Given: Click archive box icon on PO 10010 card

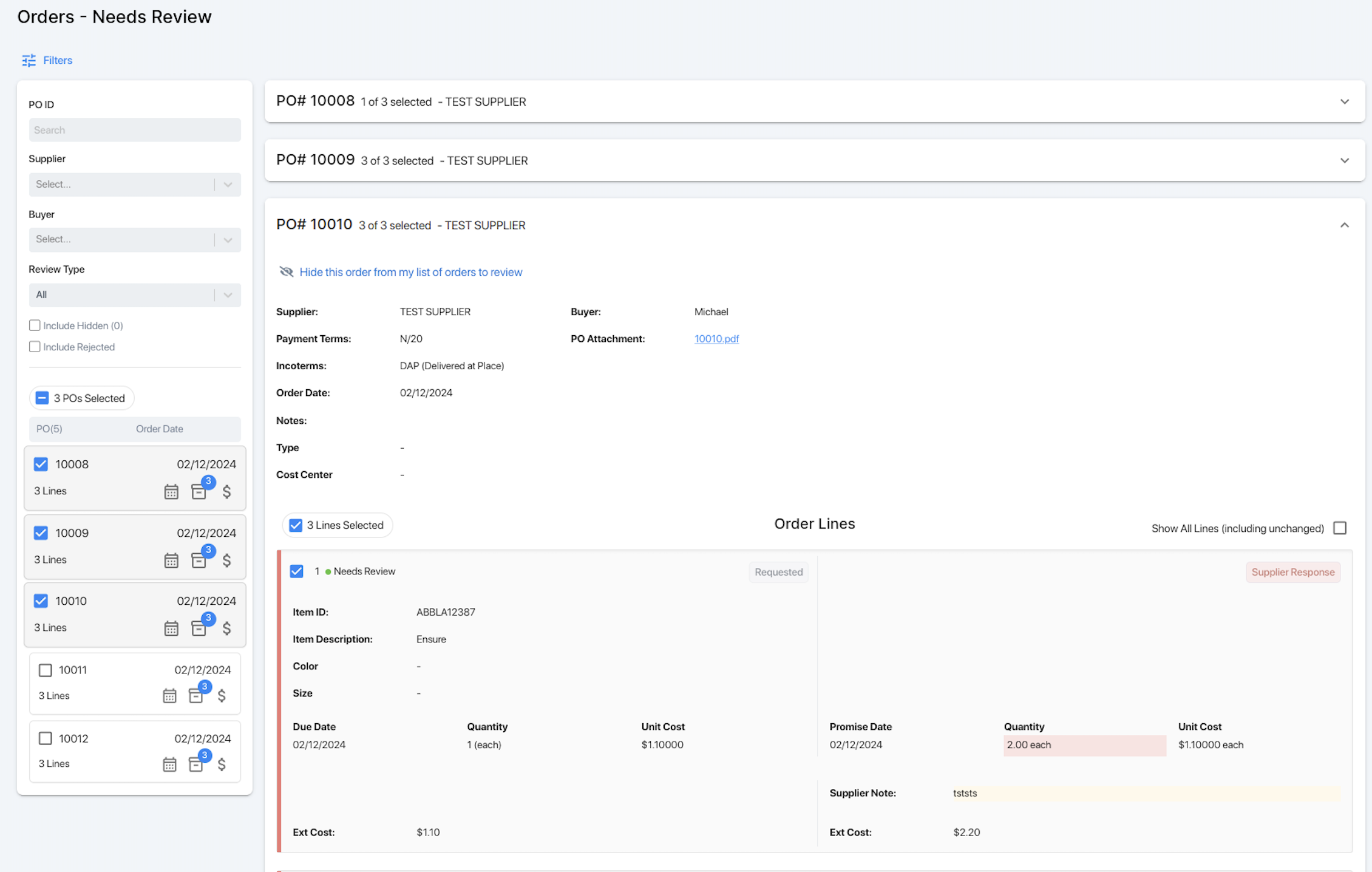Looking at the screenshot, I should (x=199, y=628).
